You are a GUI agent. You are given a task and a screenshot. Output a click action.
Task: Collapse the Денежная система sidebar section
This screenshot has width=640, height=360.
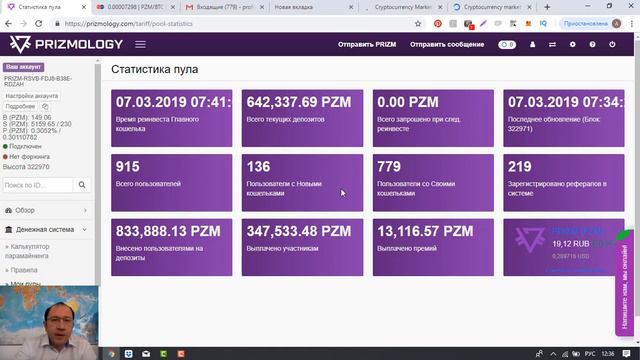tap(46, 229)
